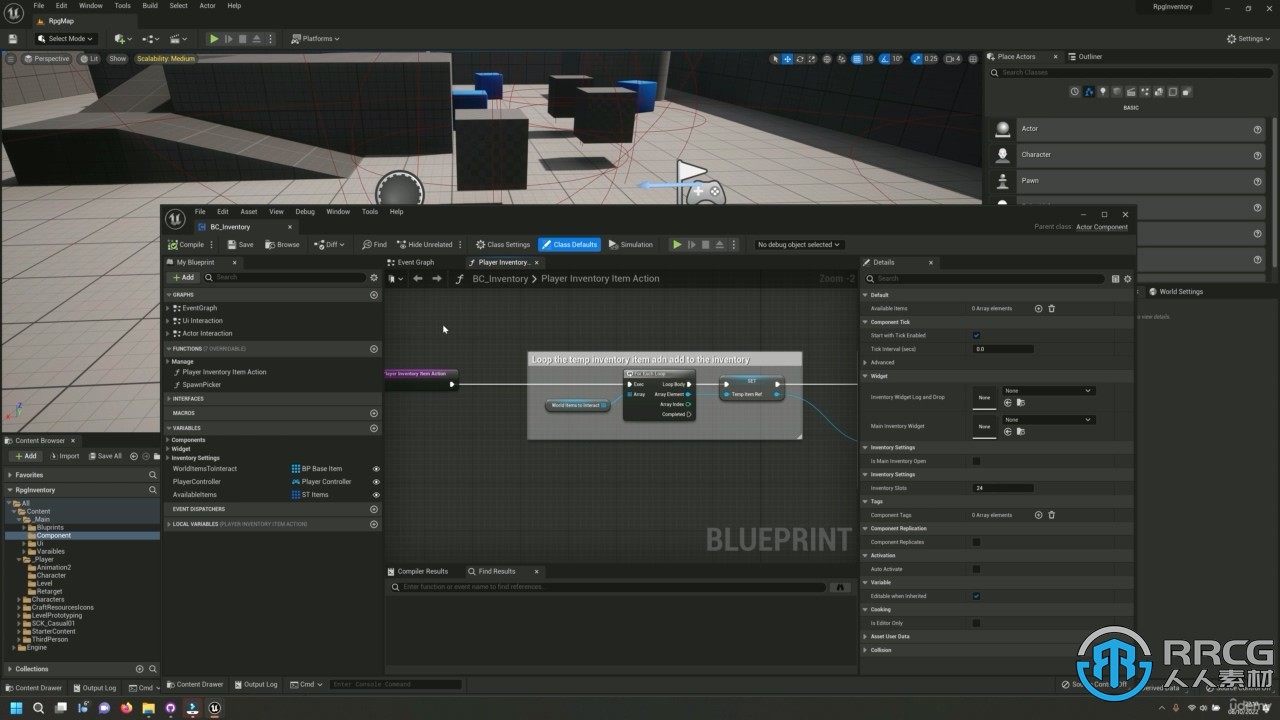Viewport: 1280px width, 720px height.
Task: Start Simulation from the blueprint toolbar
Action: tap(631, 244)
